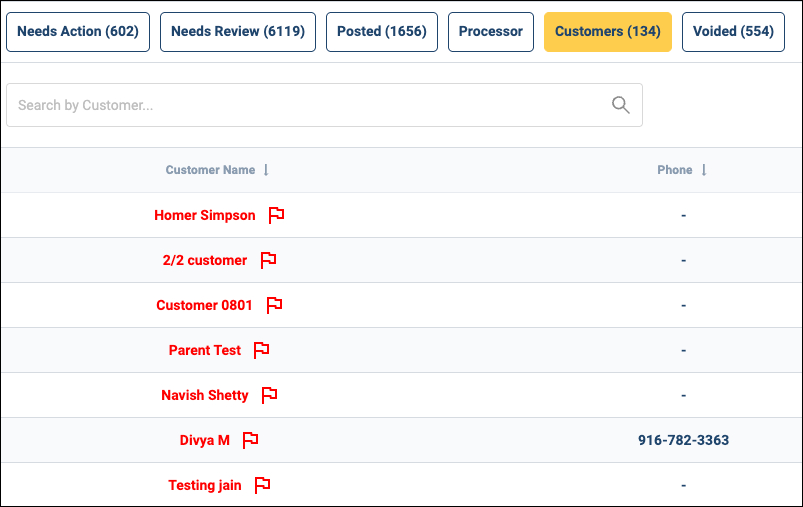Focus the Search by Customer field
Screen dimensions: 803x507
click(x=324, y=105)
